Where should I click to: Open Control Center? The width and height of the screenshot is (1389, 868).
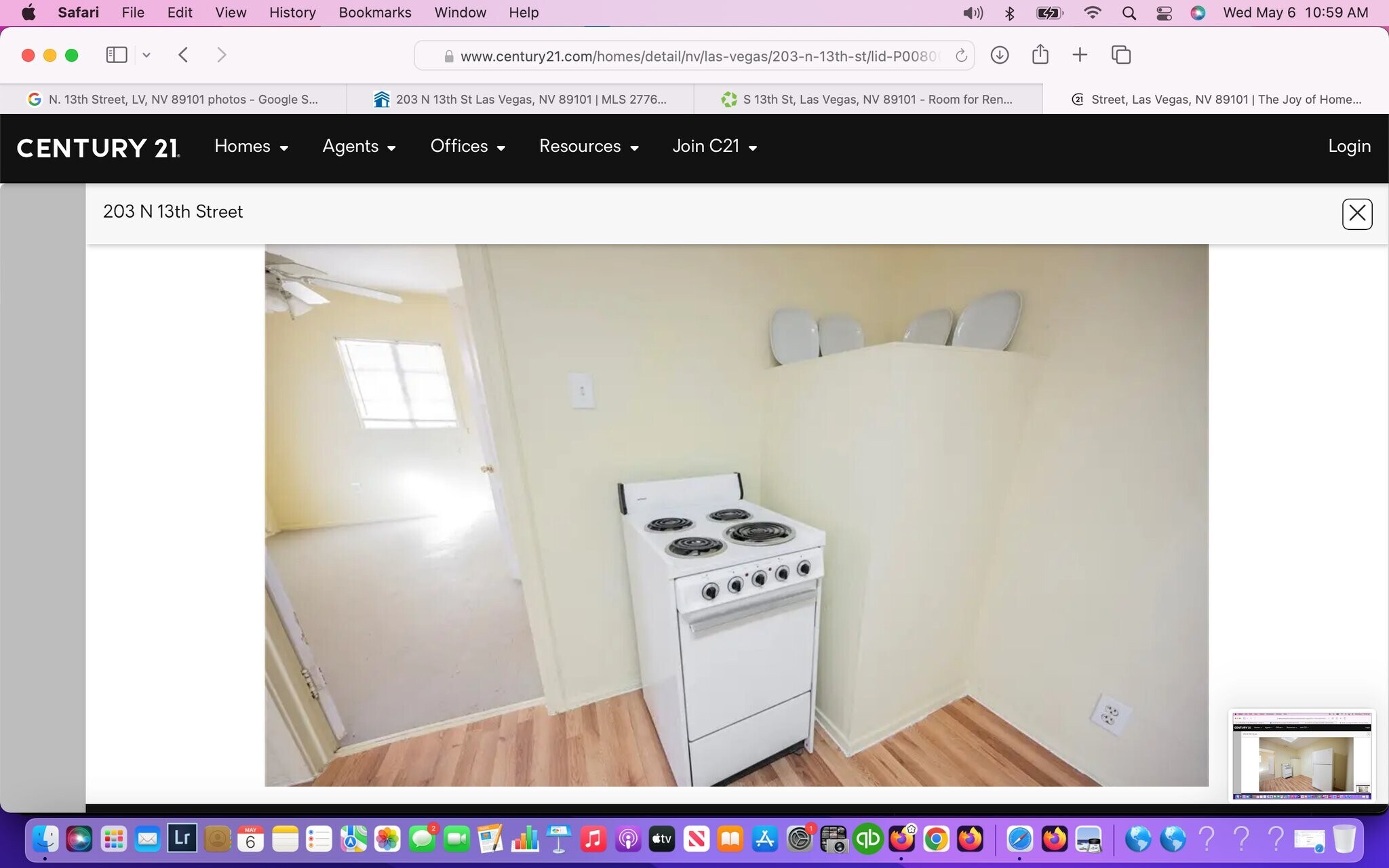(1164, 13)
